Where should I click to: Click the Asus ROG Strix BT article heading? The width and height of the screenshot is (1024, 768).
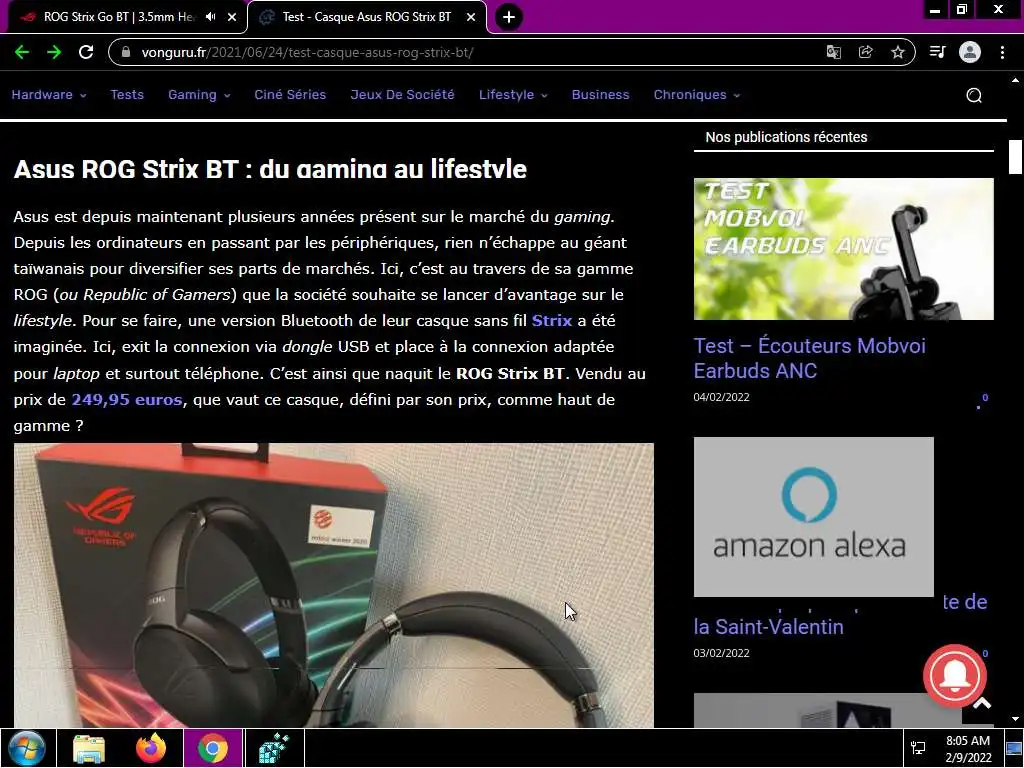(270, 169)
